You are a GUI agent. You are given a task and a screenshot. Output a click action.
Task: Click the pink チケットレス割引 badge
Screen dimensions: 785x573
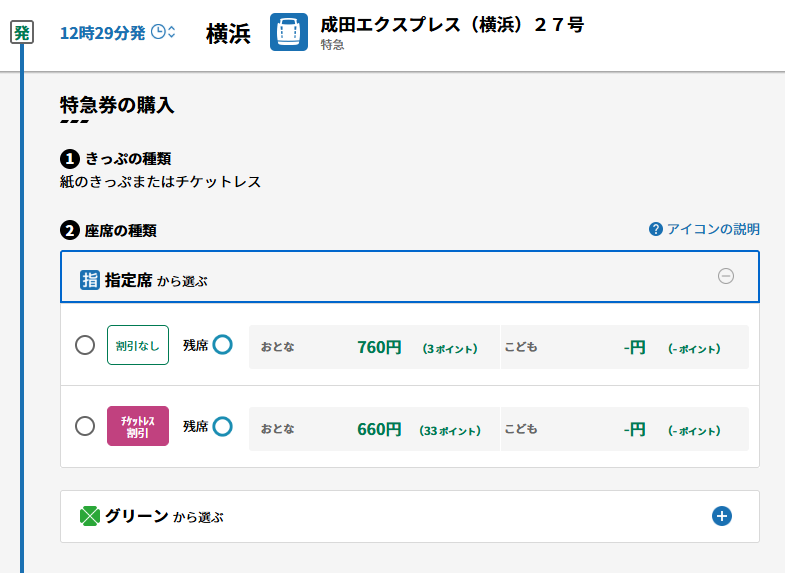tap(138, 426)
